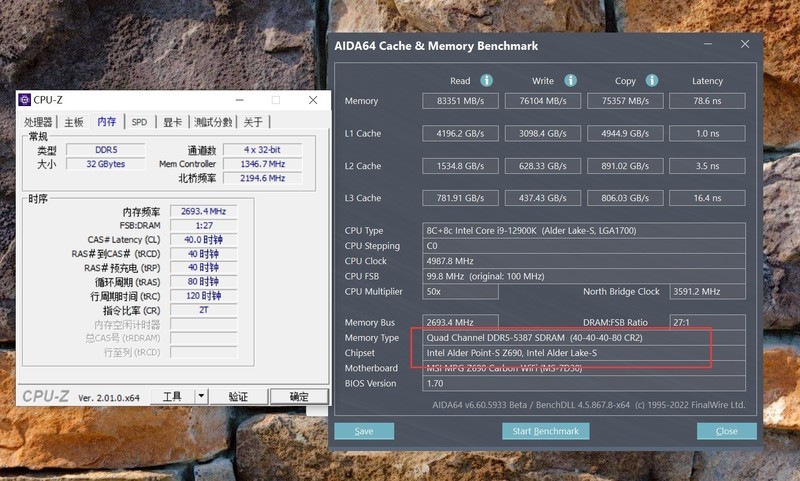Click channel count 4 x 32-bit
The image size is (800, 481).
[x=262, y=150]
